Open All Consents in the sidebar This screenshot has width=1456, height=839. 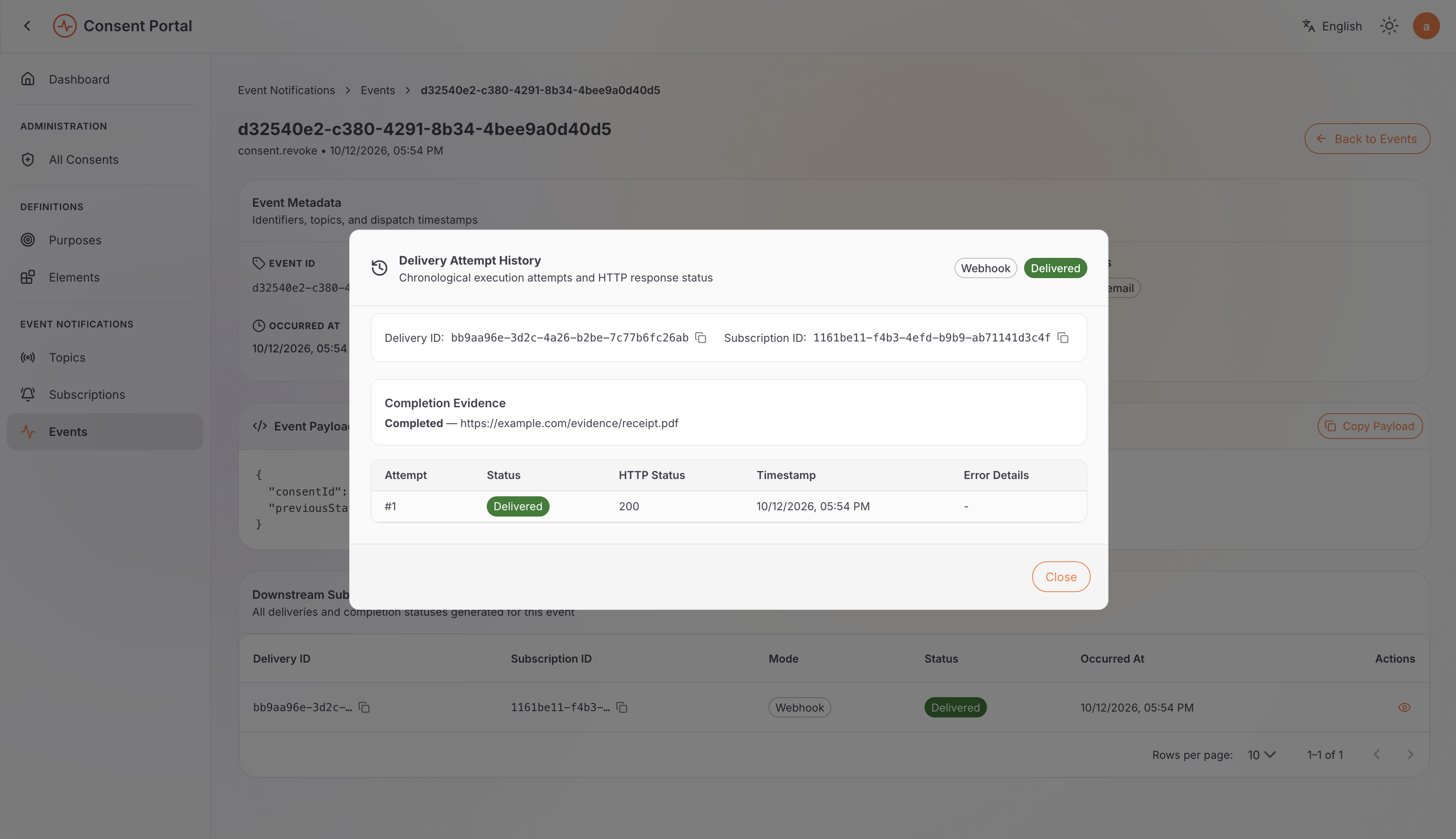pyautogui.click(x=105, y=160)
